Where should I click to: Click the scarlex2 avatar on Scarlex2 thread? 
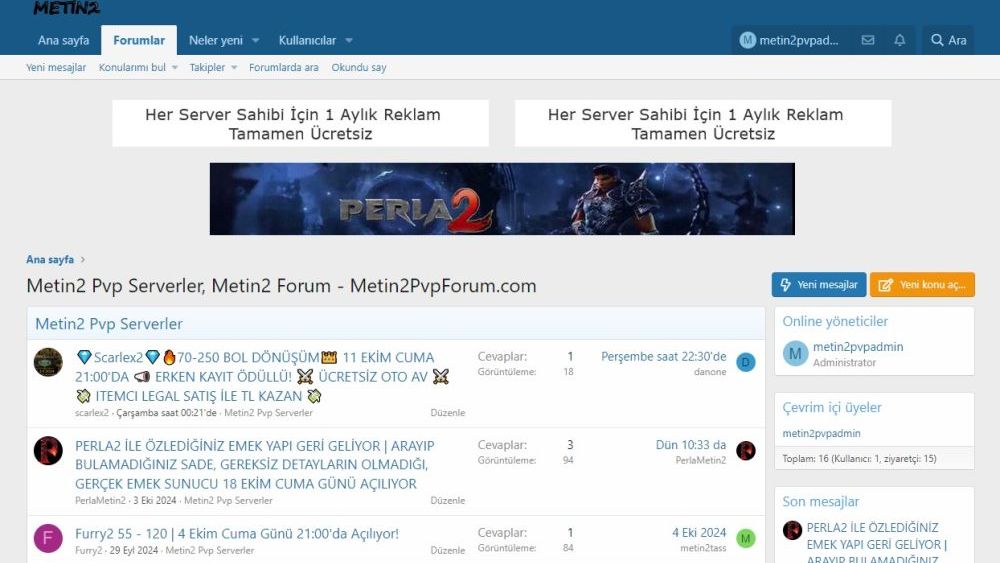(48, 362)
